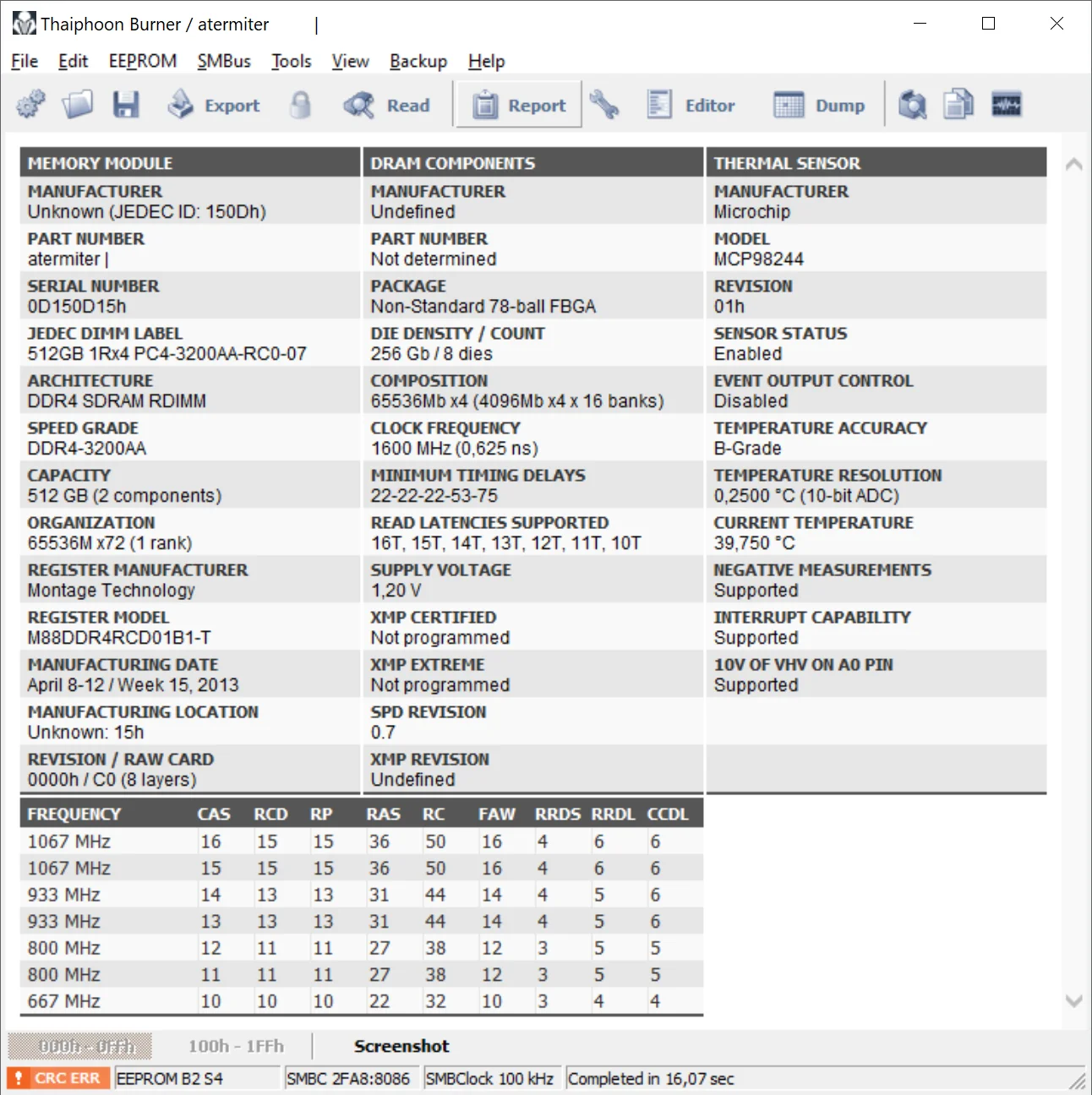
Task: Switch to the 000h - 0FFh tab
Action: coord(80,1046)
